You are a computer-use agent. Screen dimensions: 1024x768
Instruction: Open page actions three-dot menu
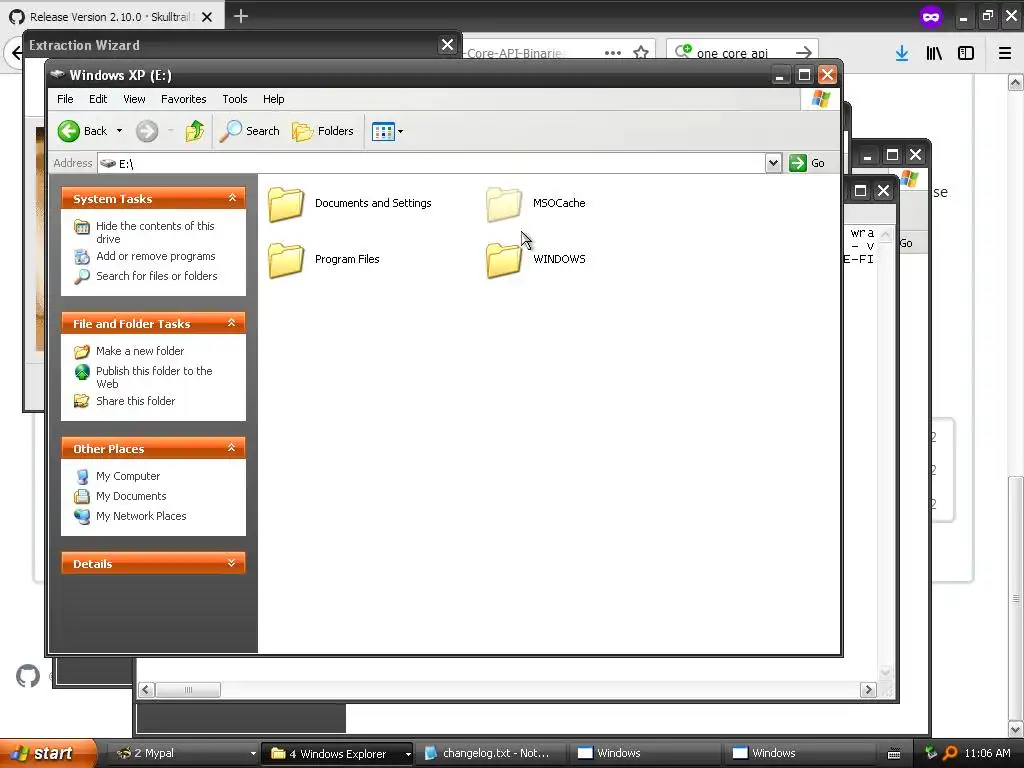(613, 52)
